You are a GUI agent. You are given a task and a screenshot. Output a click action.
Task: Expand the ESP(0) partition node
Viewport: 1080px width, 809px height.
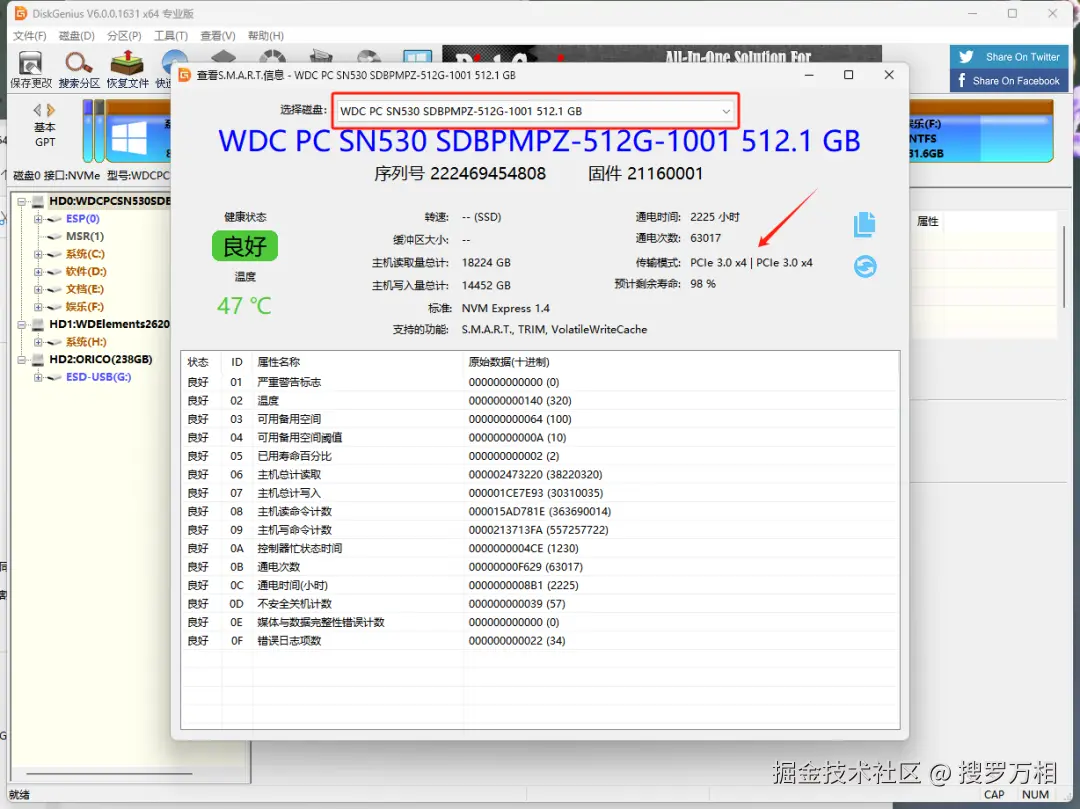38,219
